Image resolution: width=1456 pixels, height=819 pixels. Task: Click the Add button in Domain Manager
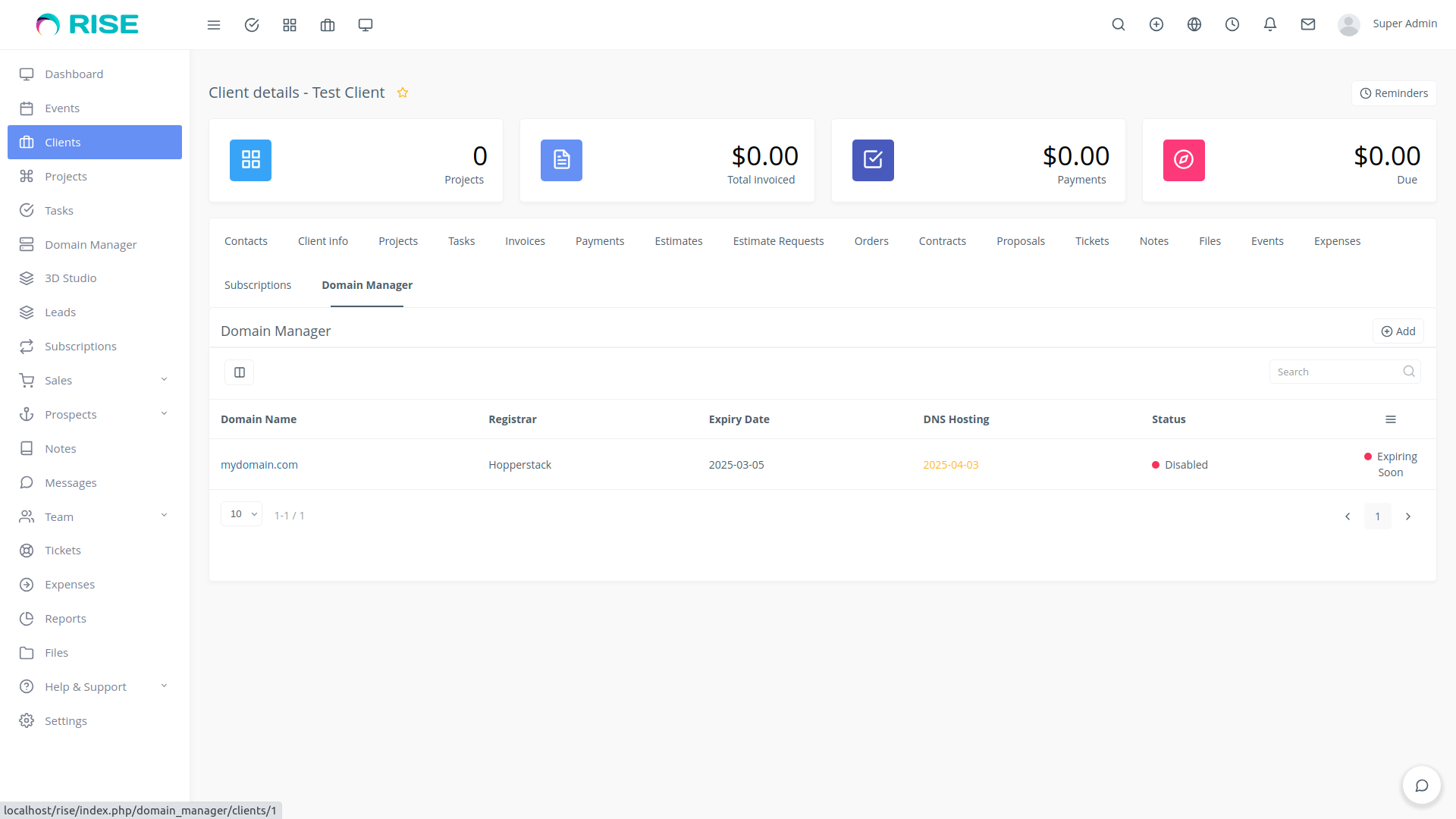1398,331
